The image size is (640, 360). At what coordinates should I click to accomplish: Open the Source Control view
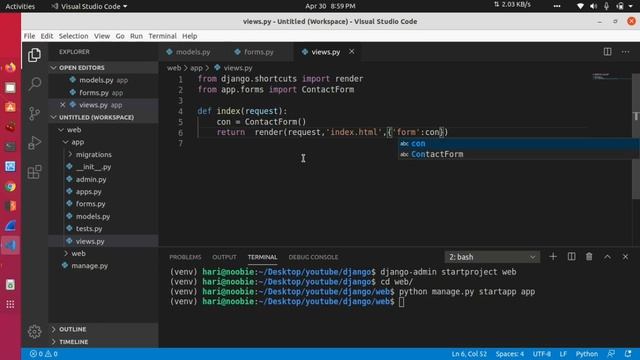pyautogui.click(x=34, y=113)
